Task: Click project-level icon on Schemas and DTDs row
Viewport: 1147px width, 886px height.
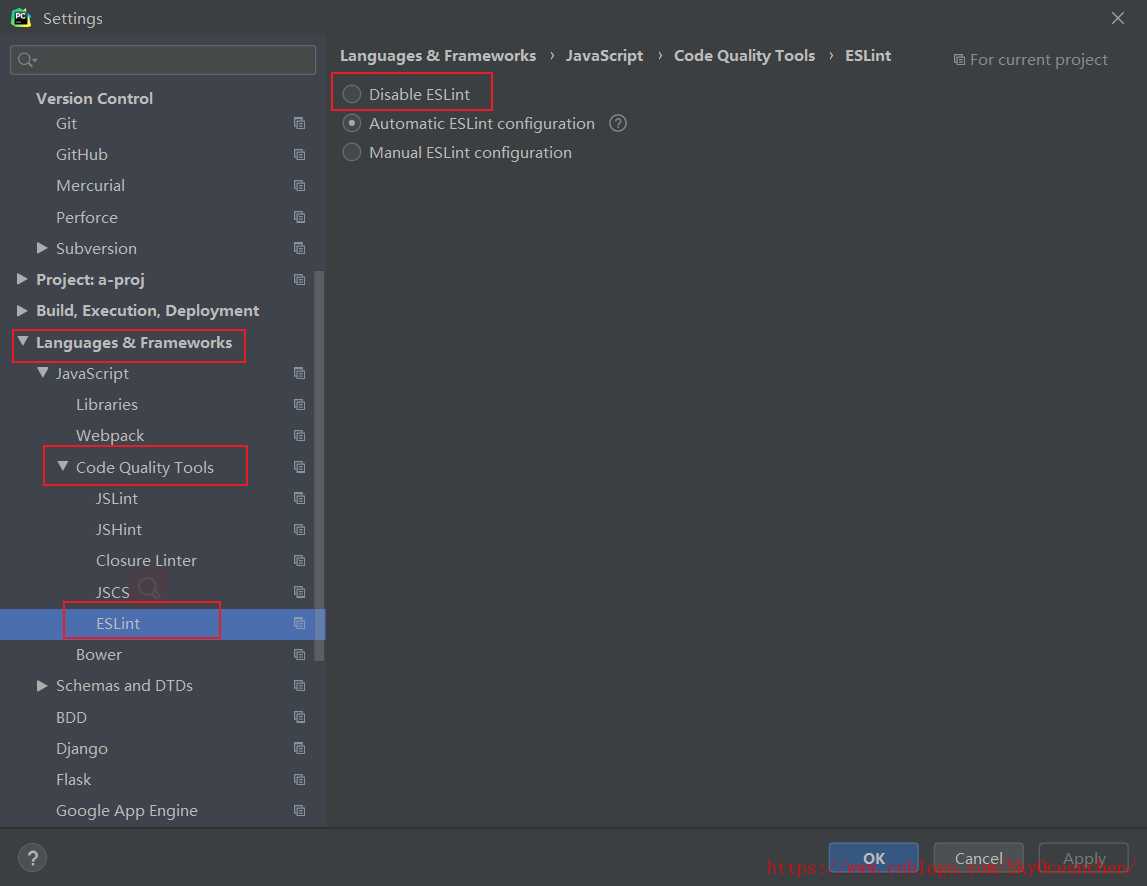Action: coord(299,686)
